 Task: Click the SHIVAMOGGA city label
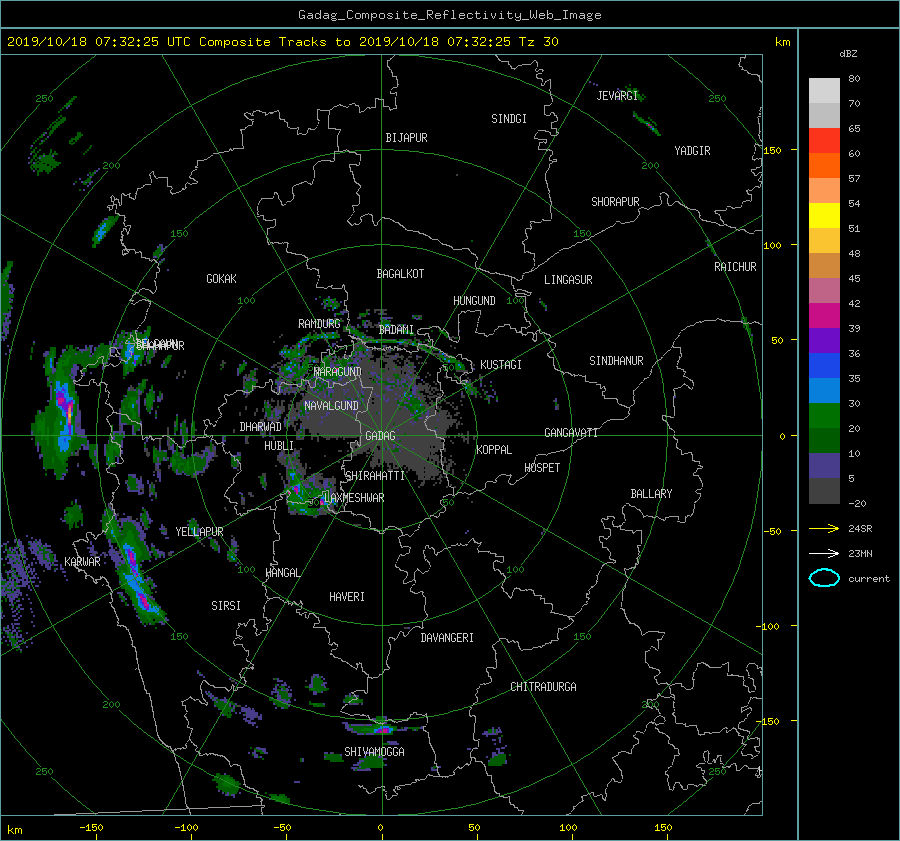point(374,751)
